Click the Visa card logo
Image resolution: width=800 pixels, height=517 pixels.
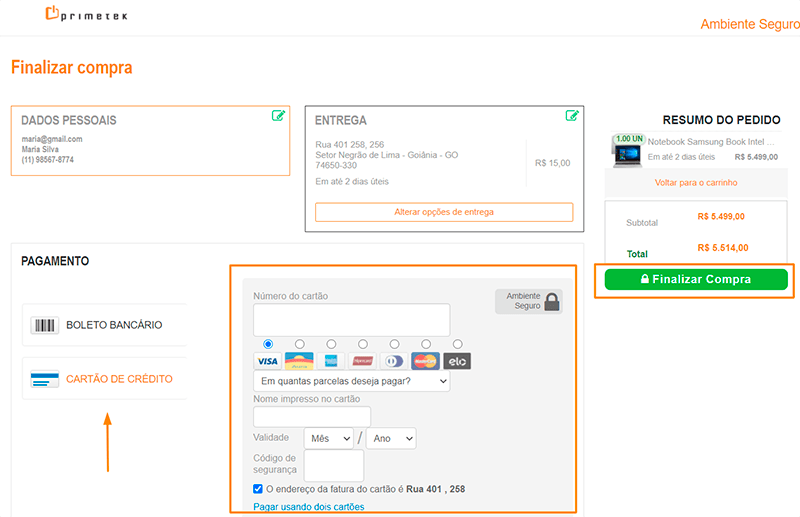[267, 361]
